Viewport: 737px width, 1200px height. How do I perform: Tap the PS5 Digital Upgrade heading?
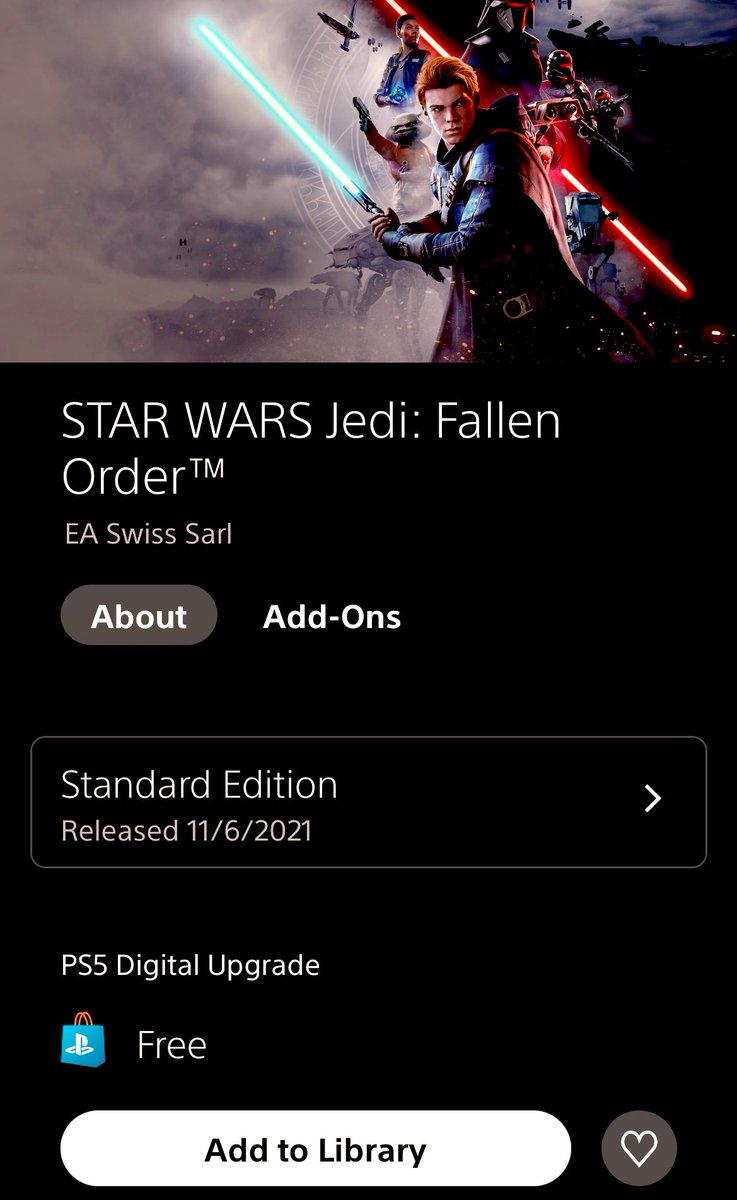point(190,966)
